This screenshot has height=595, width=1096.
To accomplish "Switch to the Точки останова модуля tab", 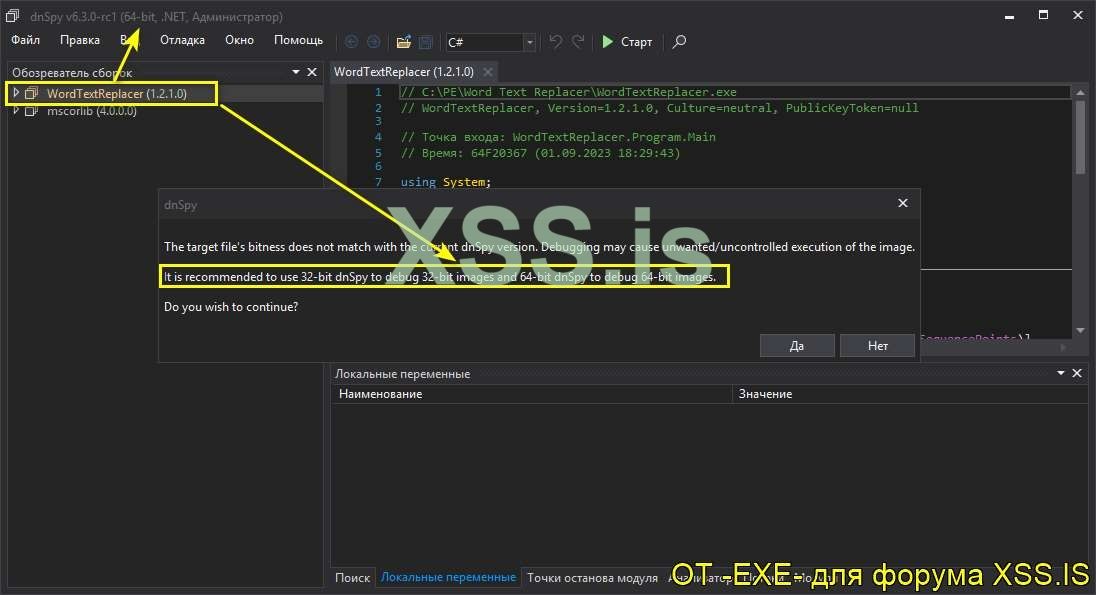I will click(x=592, y=578).
